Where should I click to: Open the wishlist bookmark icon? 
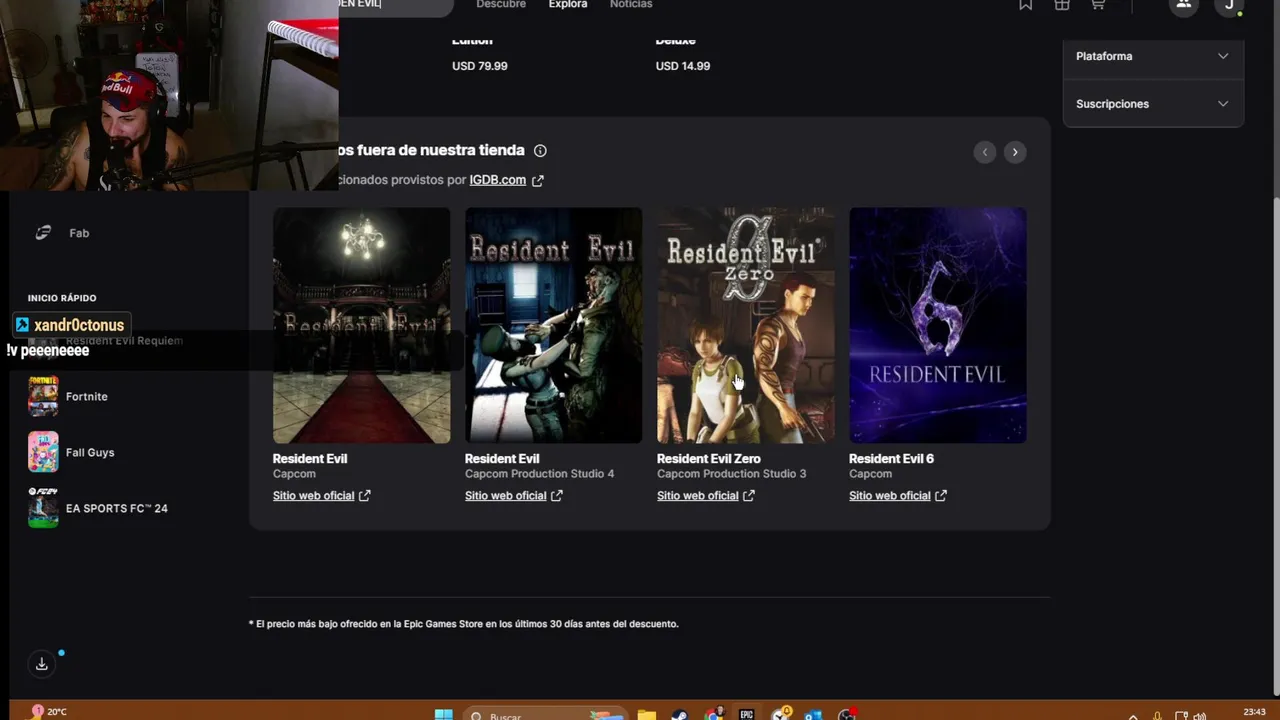pyautogui.click(x=1025, y=5)
